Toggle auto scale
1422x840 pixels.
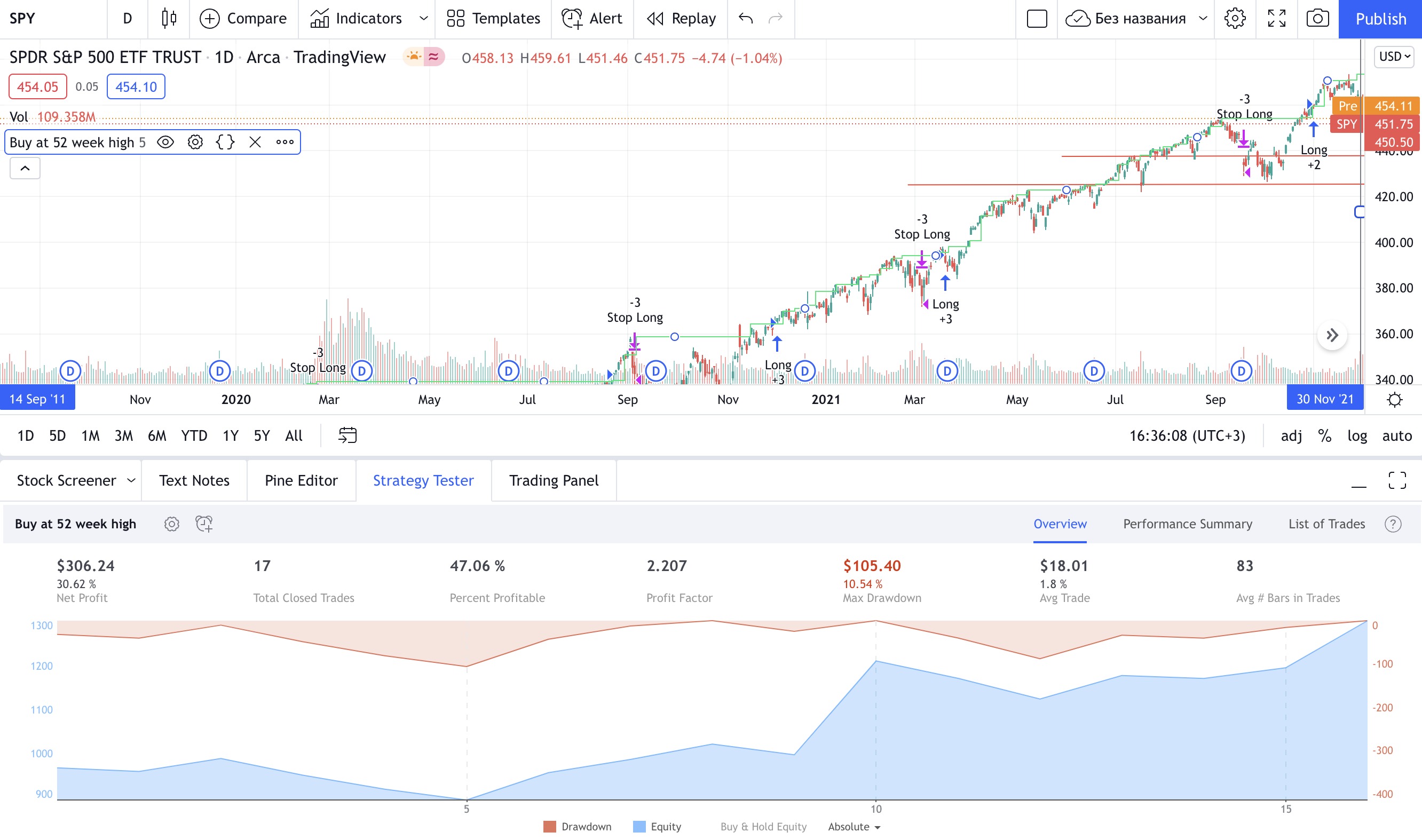pyautogui.click(x=1396, y=435)
